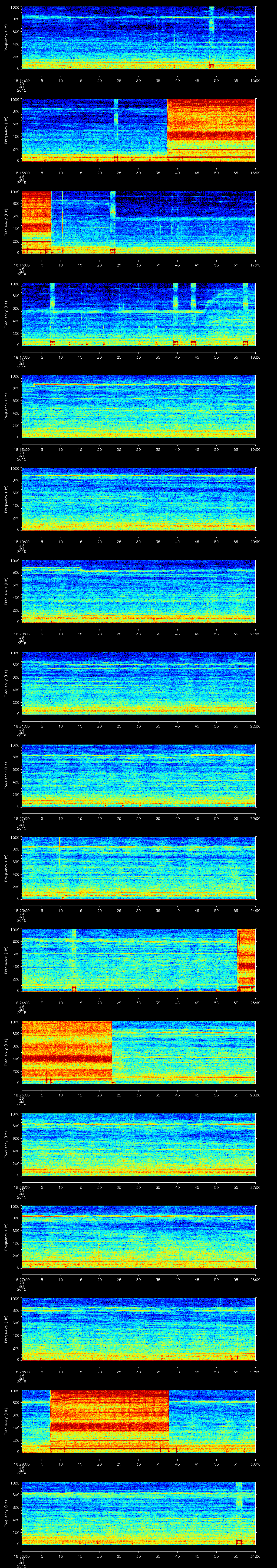
Task: Open the spectrogram panel starting at 18:21:00
Action: [139, 683]
